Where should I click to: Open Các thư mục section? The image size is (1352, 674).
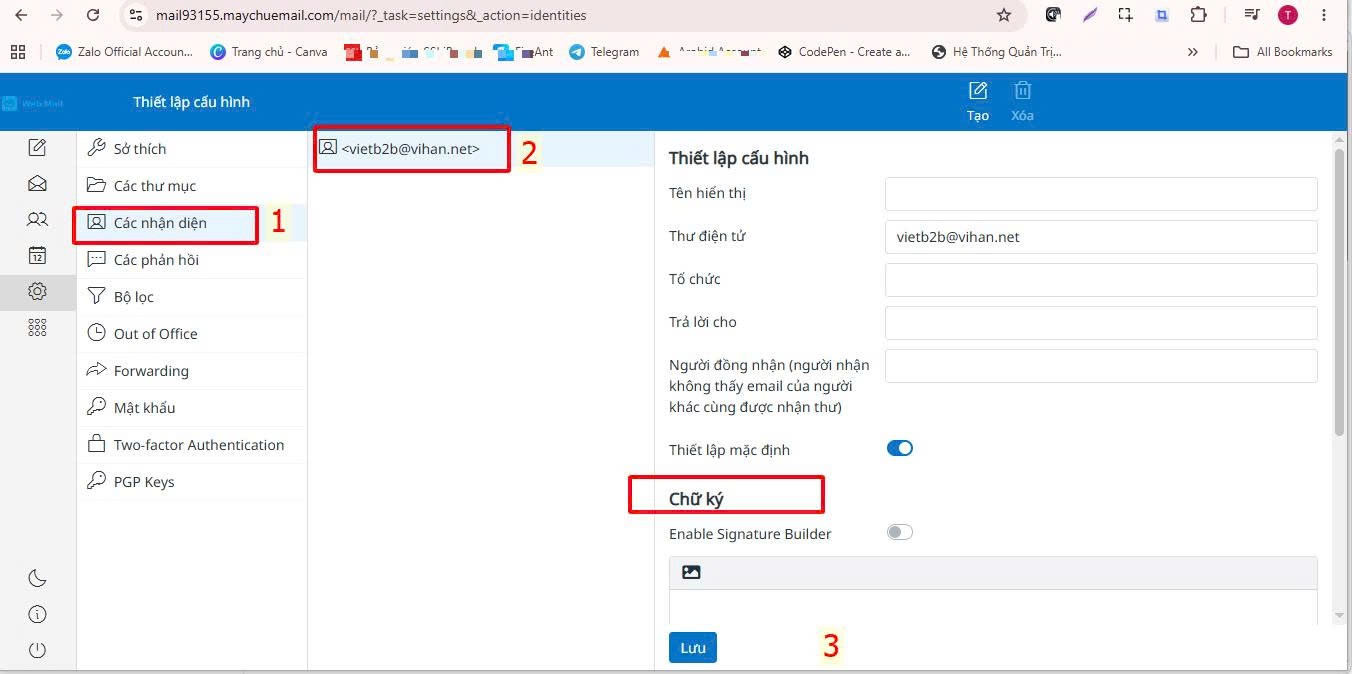(x=192, y=186)
